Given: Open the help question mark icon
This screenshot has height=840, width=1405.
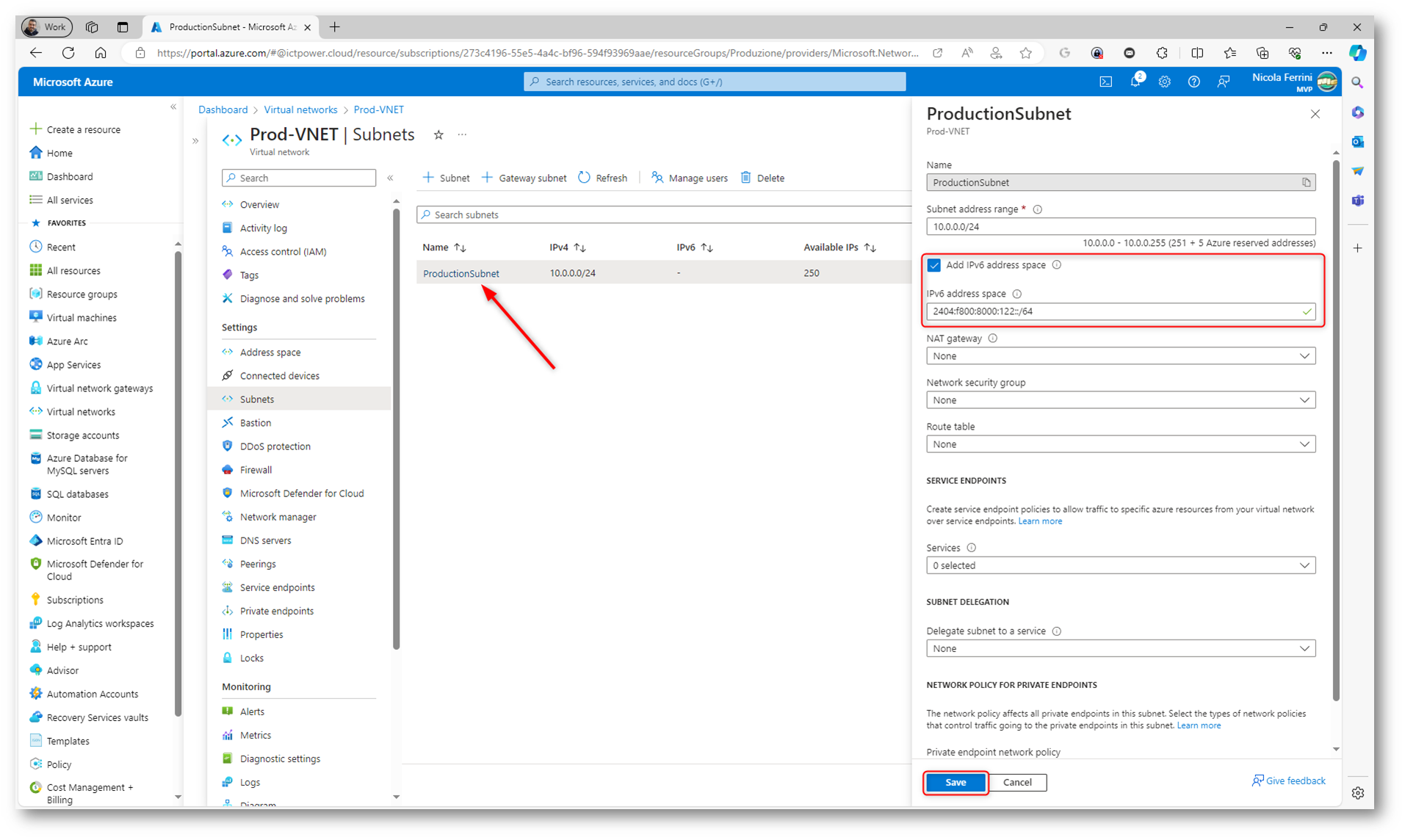Looking at the screenshot, I should pos(1193,82).
